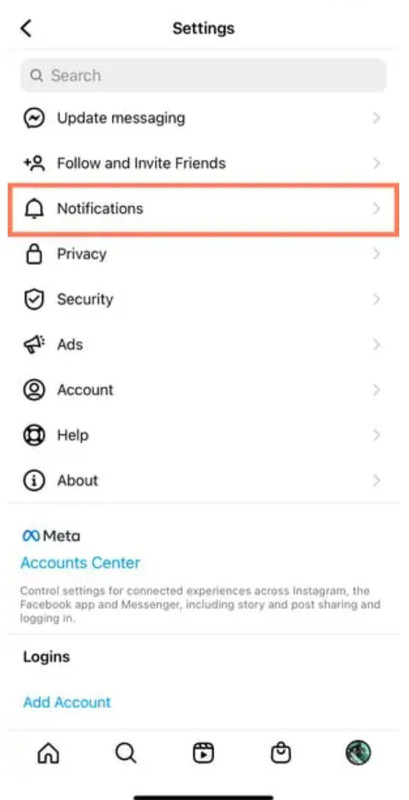Open the Shop bag icon

280,753
